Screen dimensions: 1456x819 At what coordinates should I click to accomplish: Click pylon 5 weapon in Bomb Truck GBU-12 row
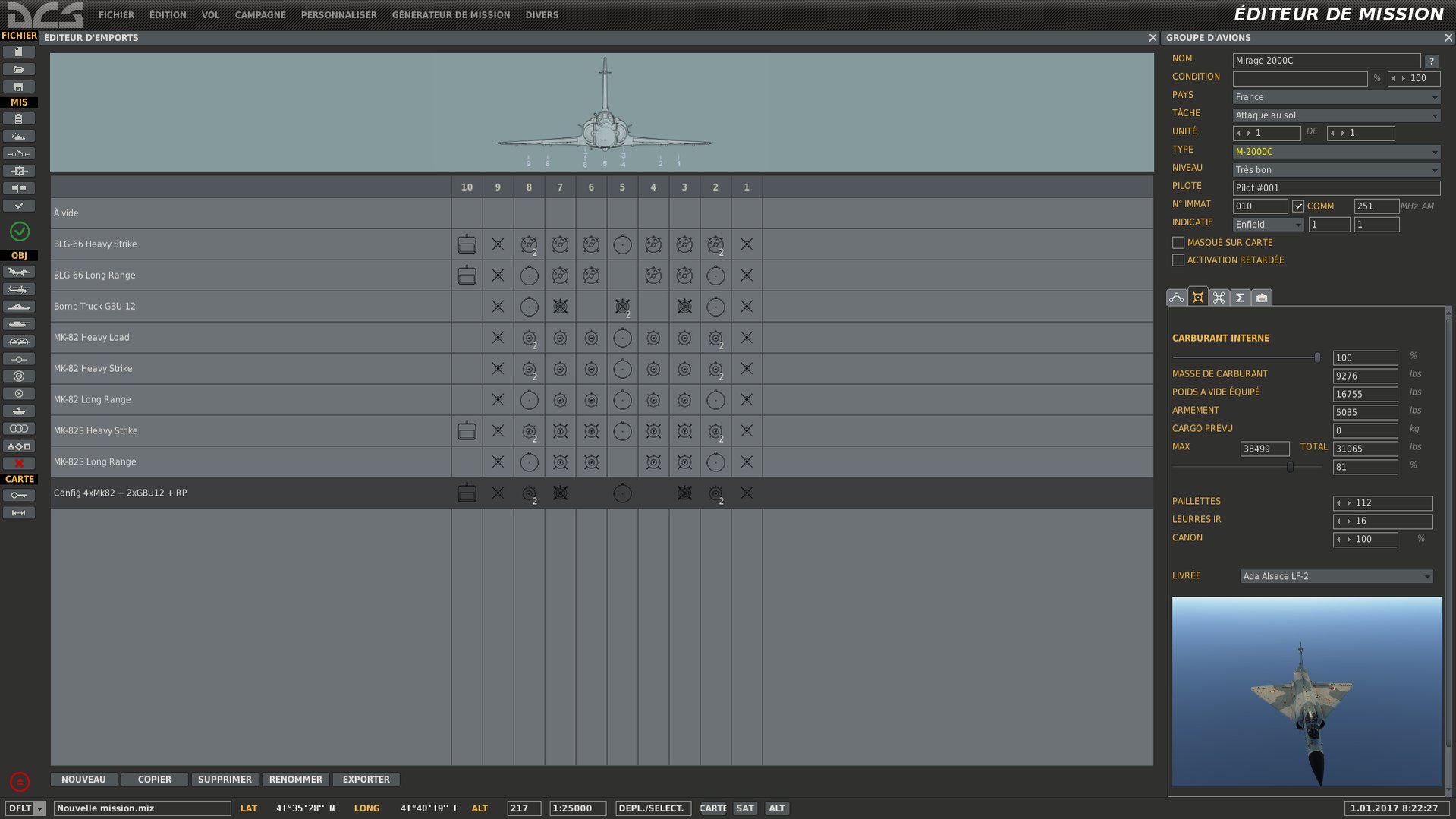tap(622, 307)
